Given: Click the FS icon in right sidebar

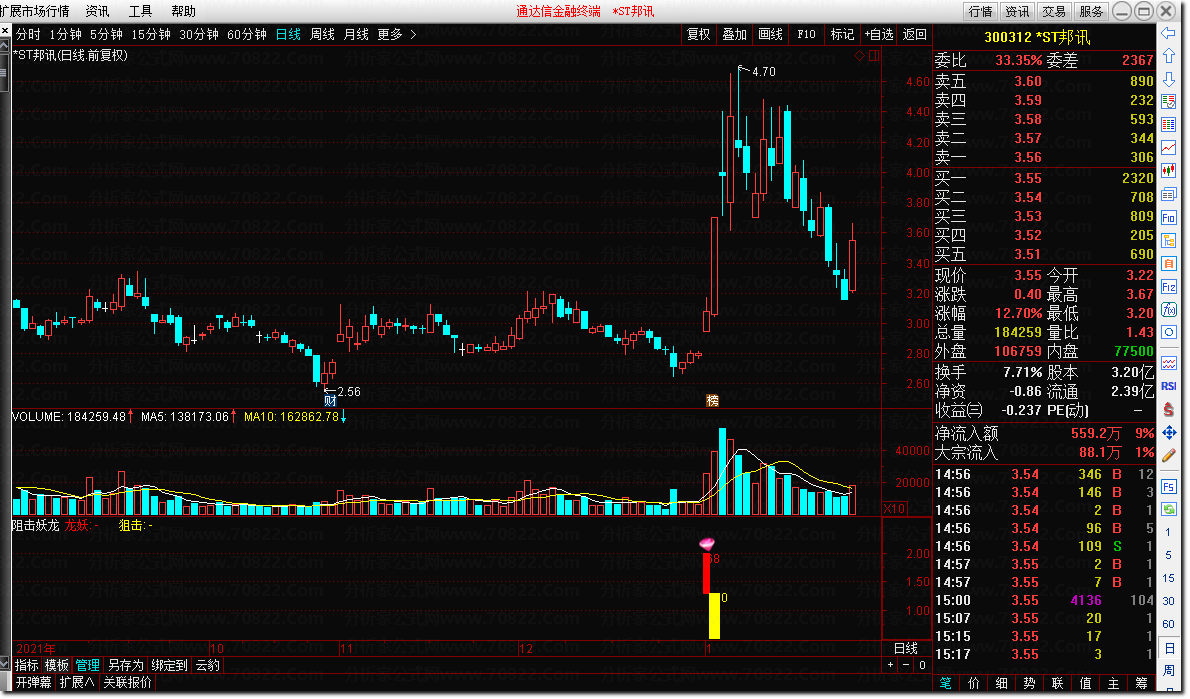Looking at the screenshot, I should (x=1169, y=486).
